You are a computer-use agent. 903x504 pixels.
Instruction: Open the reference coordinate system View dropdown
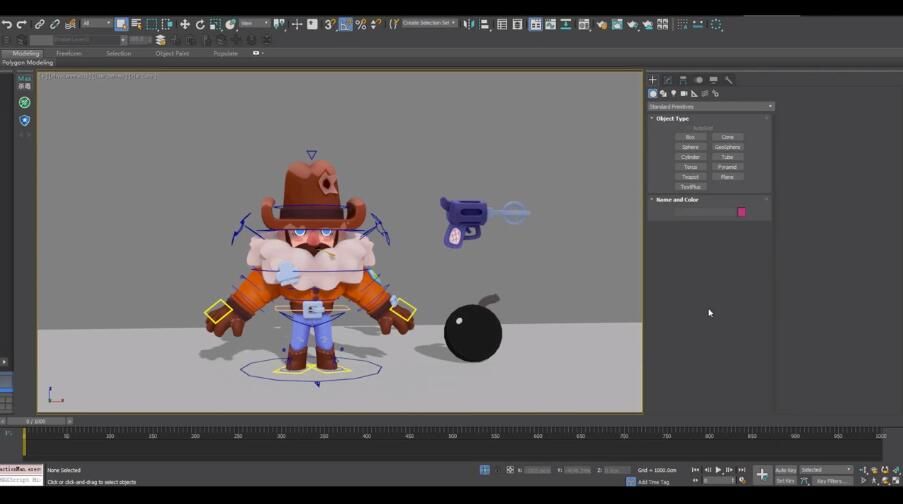coord(255,23)
